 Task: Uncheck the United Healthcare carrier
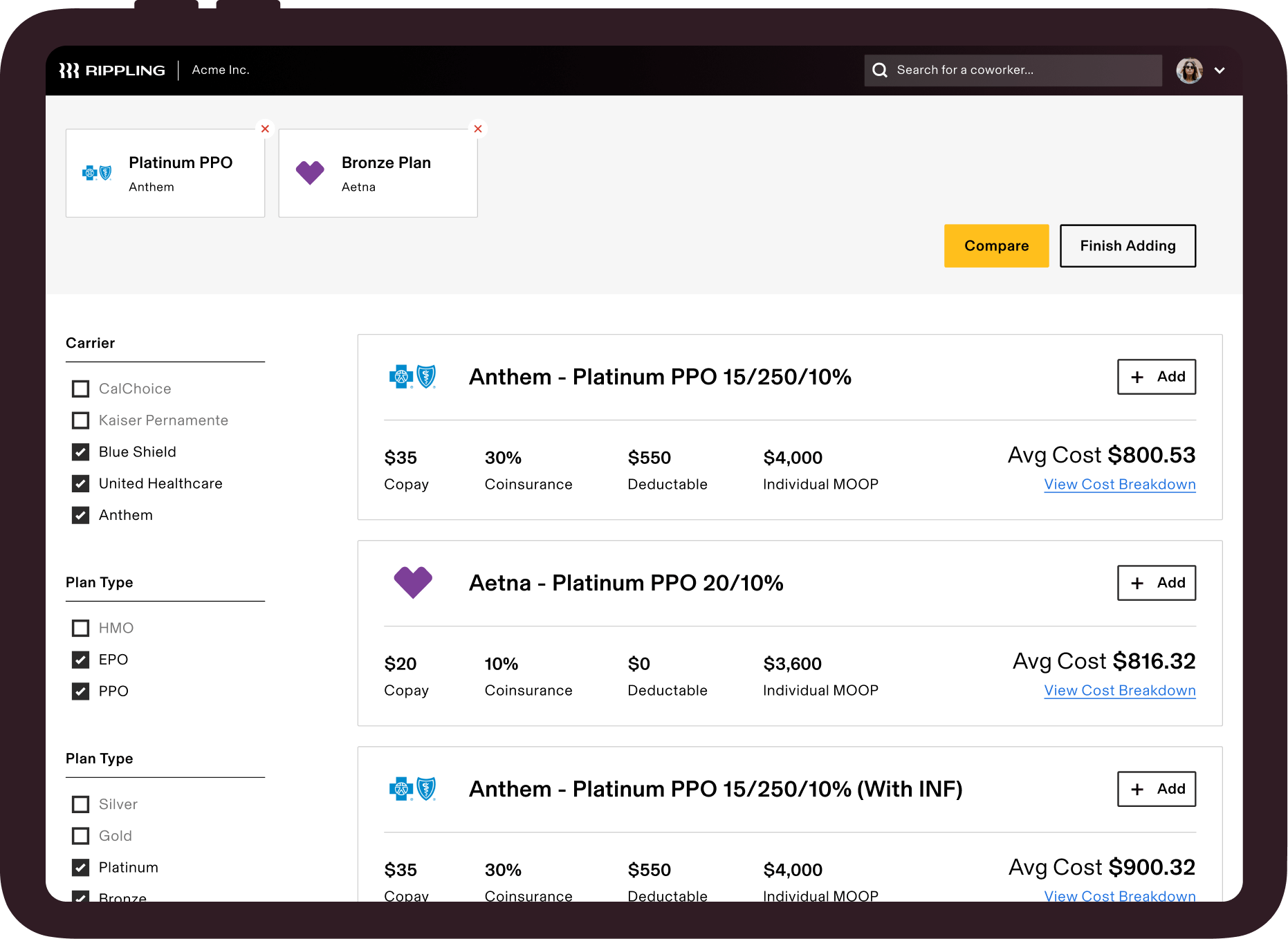tap(81, 484)
